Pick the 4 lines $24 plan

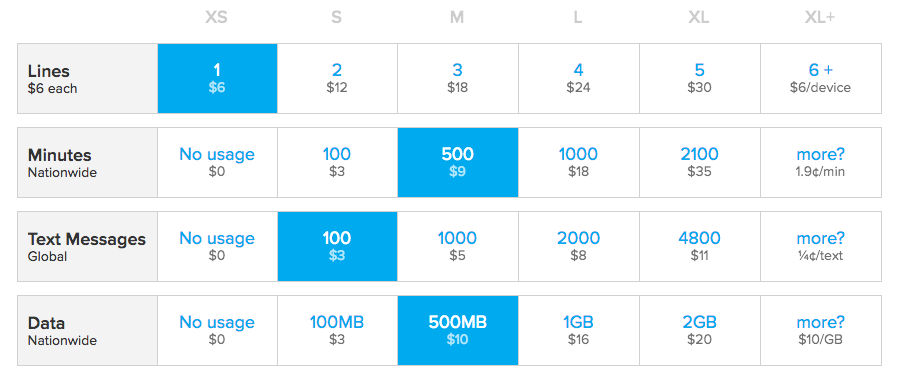point(578,78)
